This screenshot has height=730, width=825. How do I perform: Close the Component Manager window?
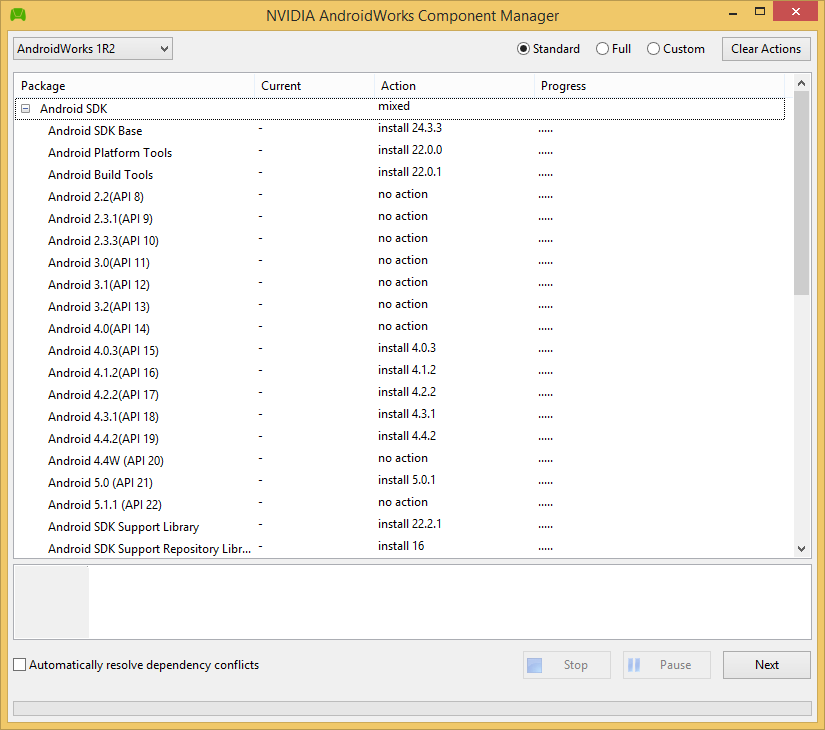coord(796,12)
